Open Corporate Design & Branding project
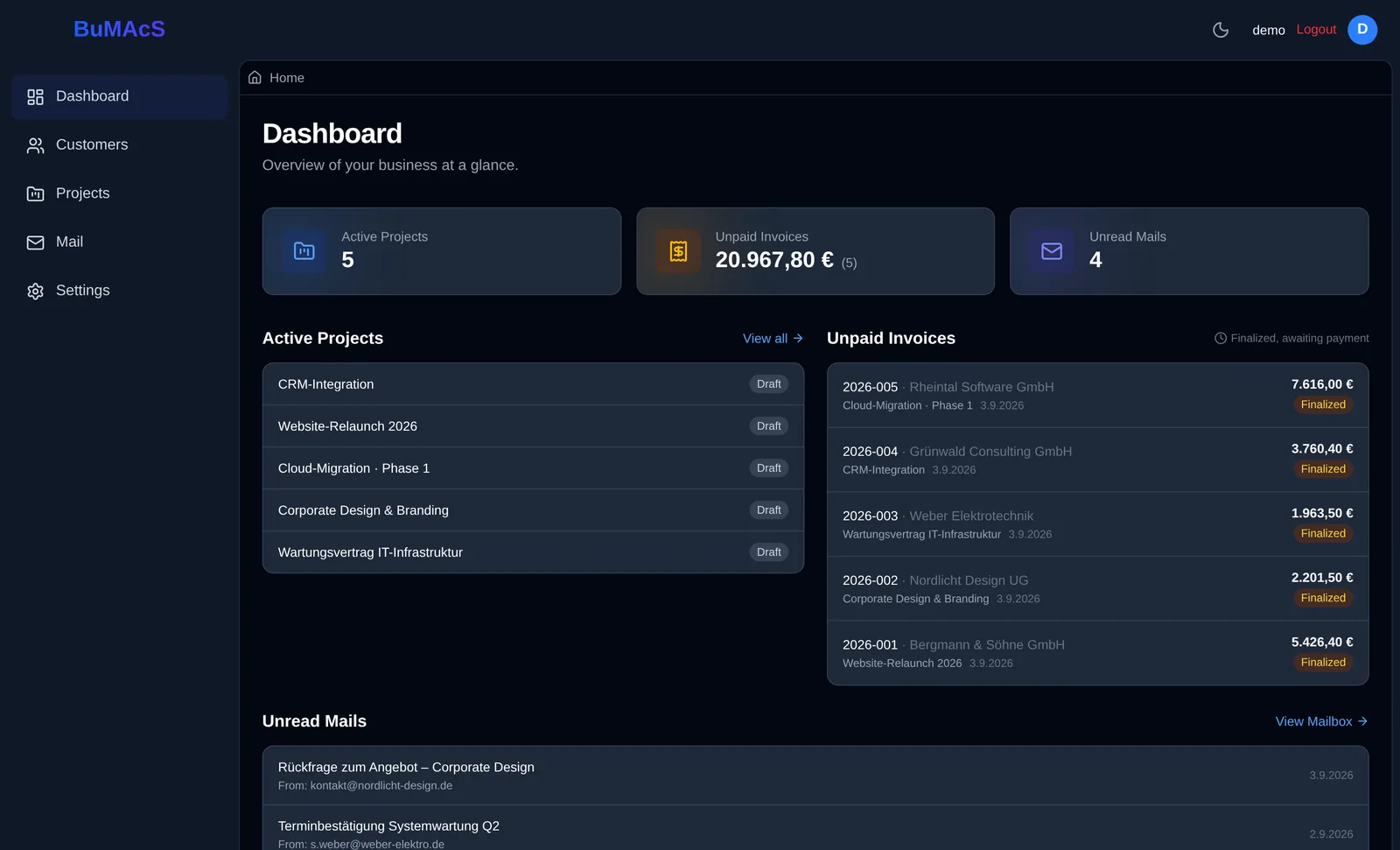Image resolution: width=1400 pixels, height=850 pixels. click(x=533, y=510)
